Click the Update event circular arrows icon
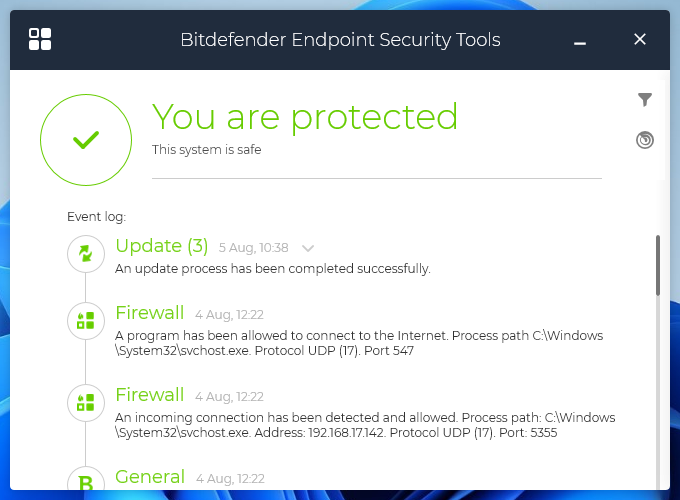This screenshot has width=680, height=500. pyautogui.click(x=86, y=254)
